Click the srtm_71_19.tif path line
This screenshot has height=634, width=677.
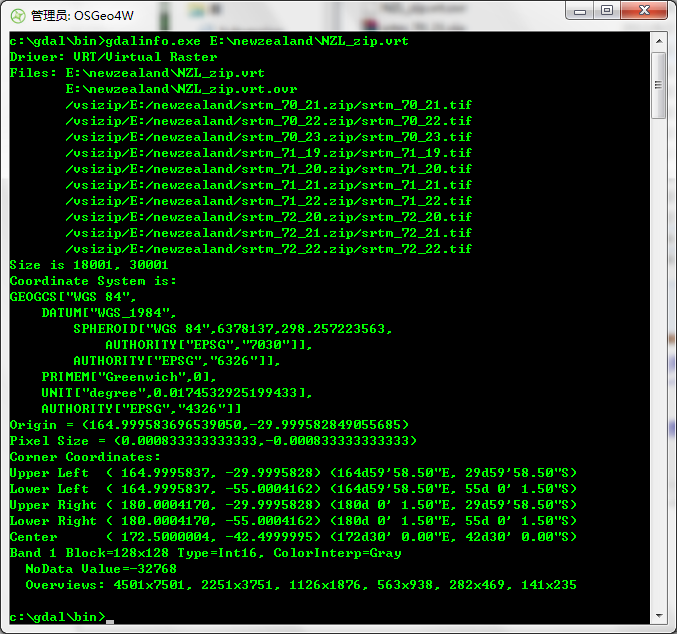point(269,153)
